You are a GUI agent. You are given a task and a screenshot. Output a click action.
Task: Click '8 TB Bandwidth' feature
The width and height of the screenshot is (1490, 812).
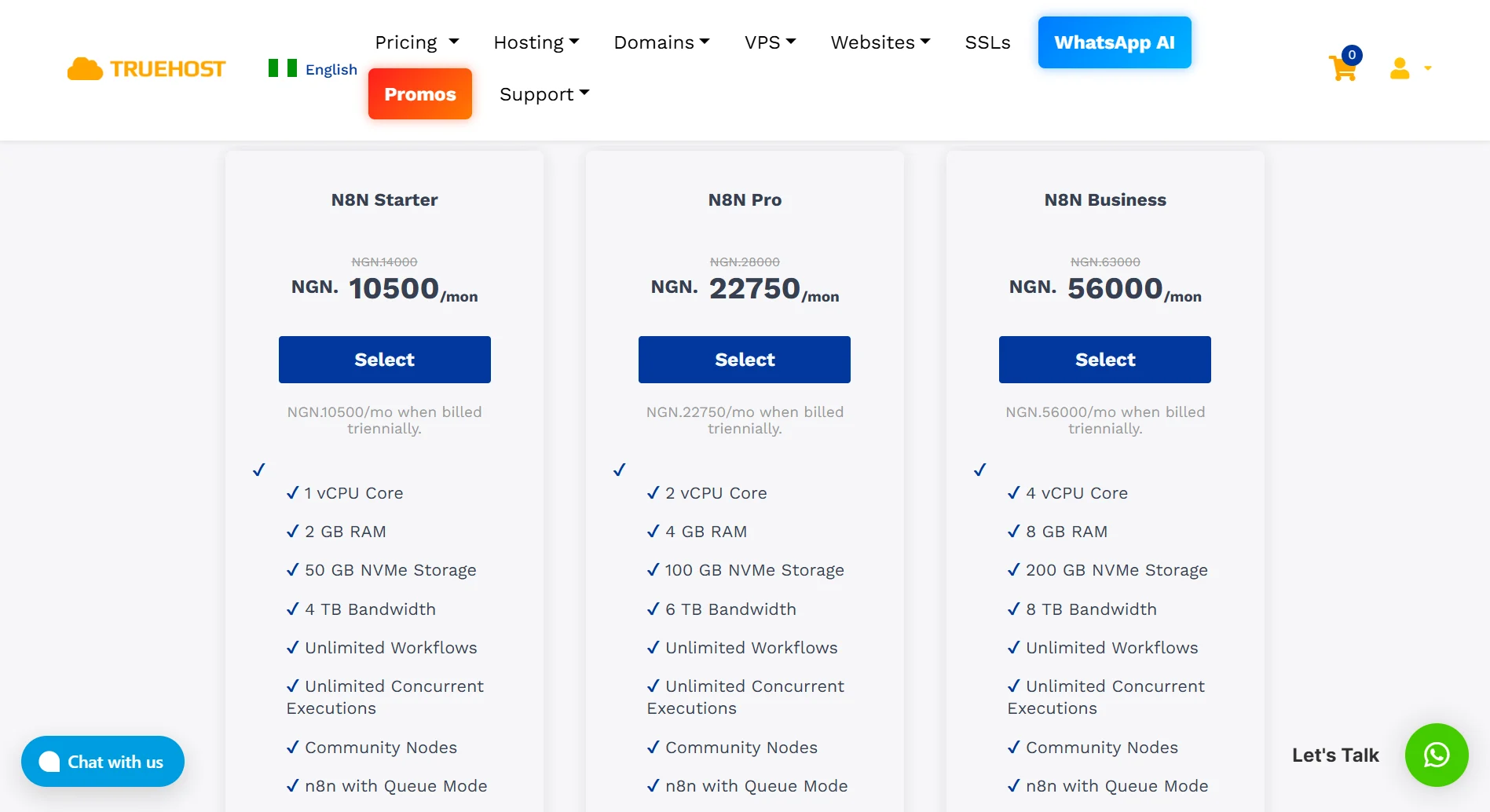pyautogui.click(x=1091, y=609)
